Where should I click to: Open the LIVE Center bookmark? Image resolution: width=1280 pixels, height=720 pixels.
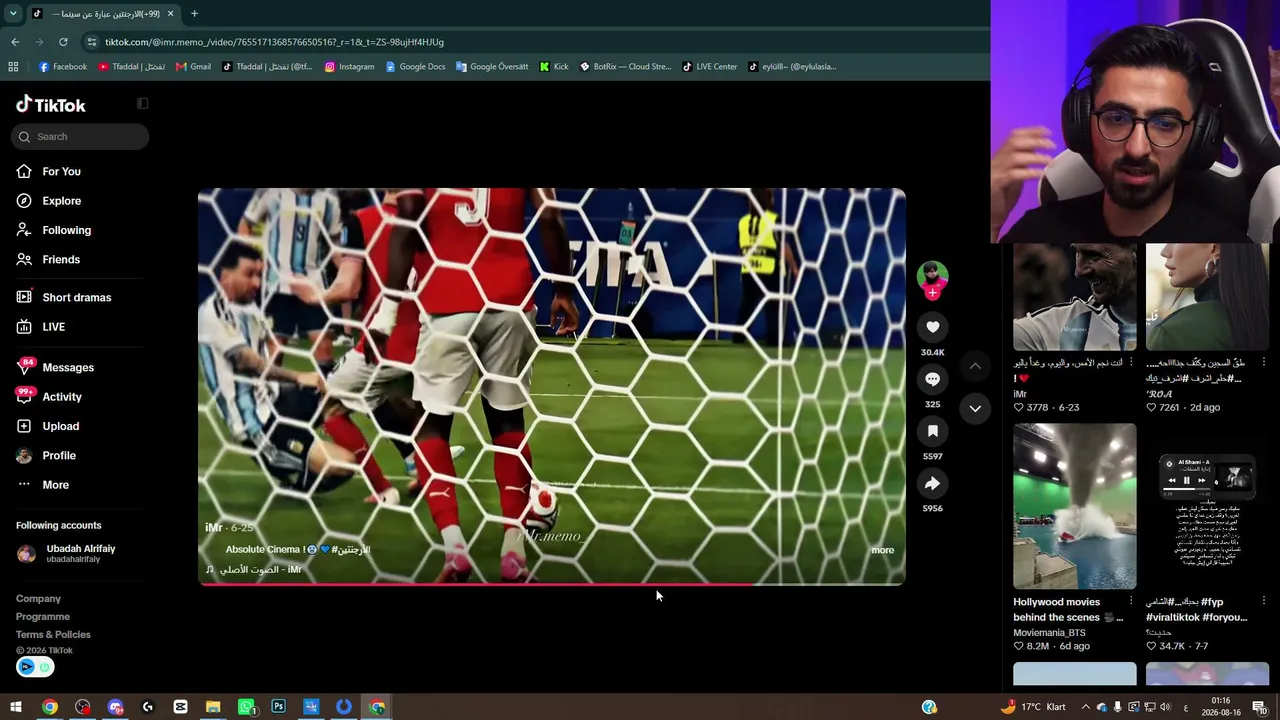coord(709,67)
